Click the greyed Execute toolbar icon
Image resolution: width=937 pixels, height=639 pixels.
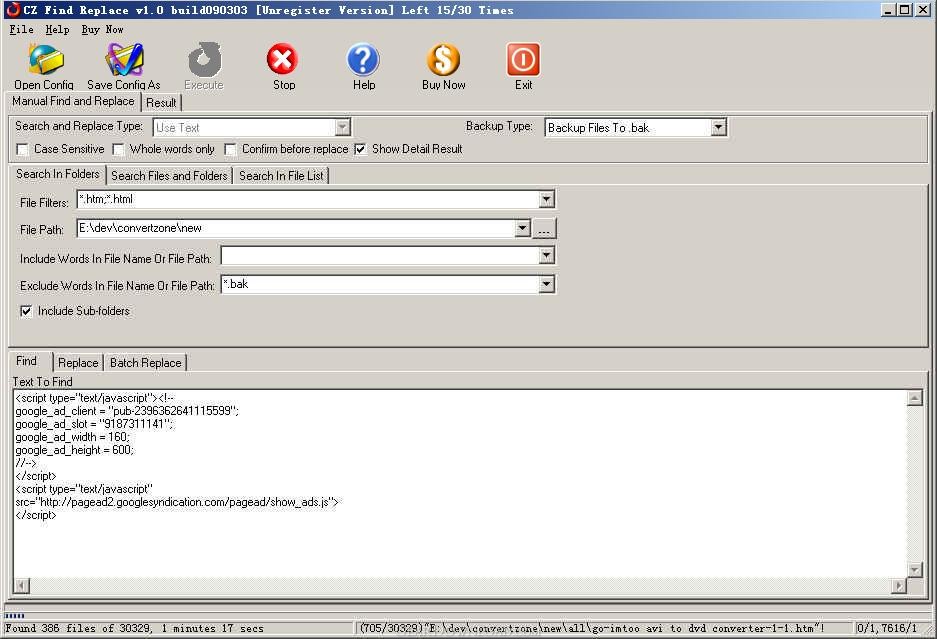click(204, 60)
